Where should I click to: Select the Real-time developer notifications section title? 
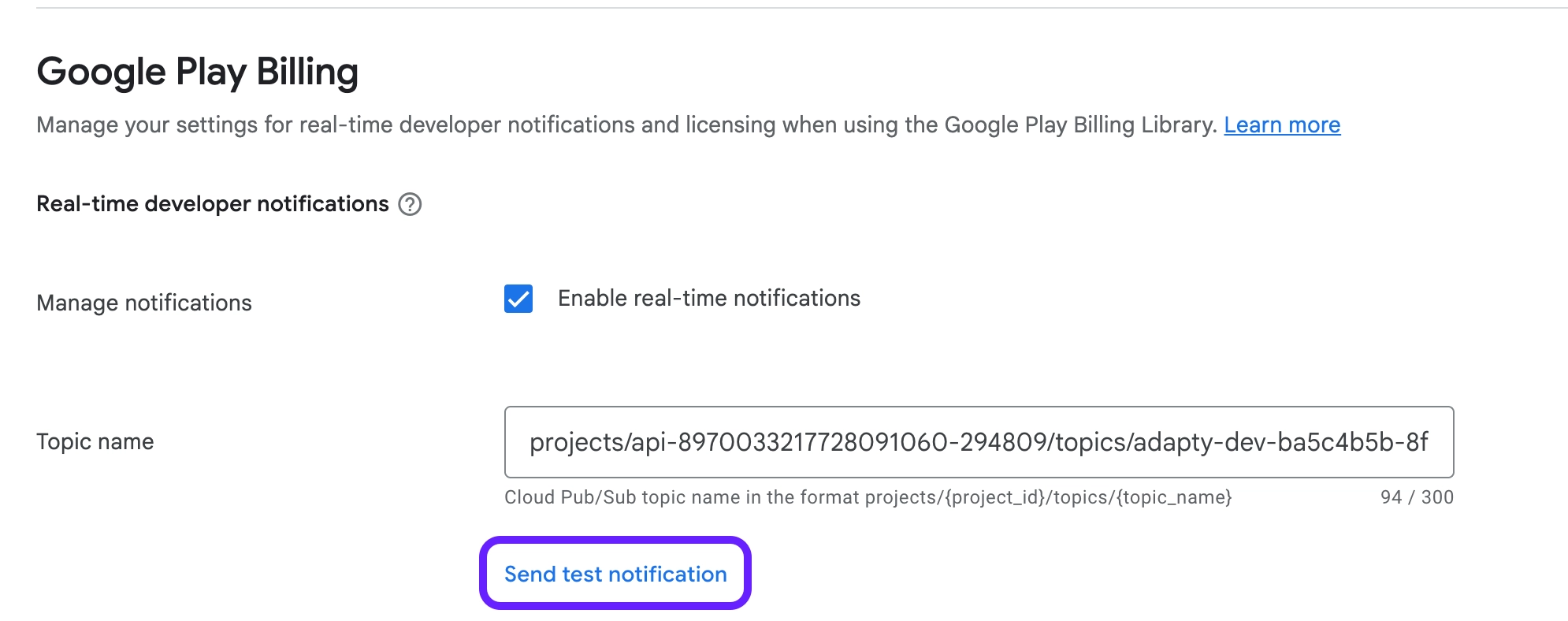(213, 204)
